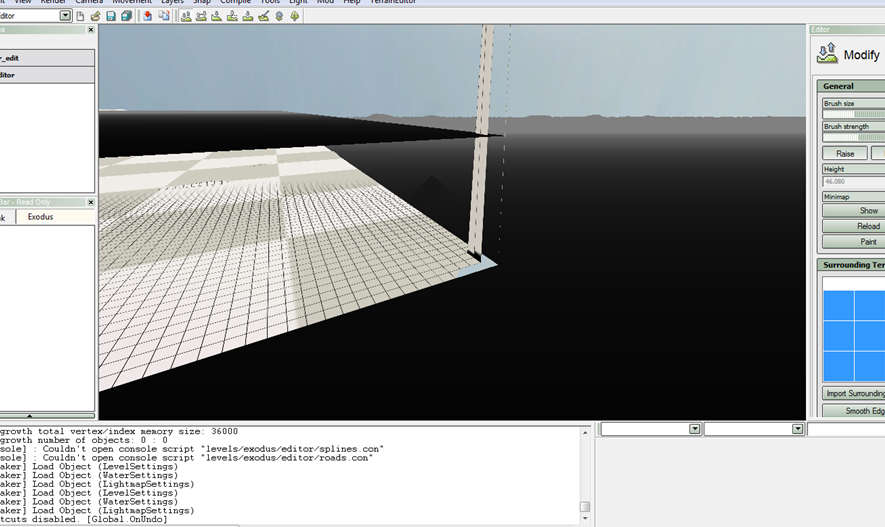Image resolution: width=885 pixels, height=527 pixels.
Task: Open the editor mode dropdown in the toolbar
Action: 65,16
